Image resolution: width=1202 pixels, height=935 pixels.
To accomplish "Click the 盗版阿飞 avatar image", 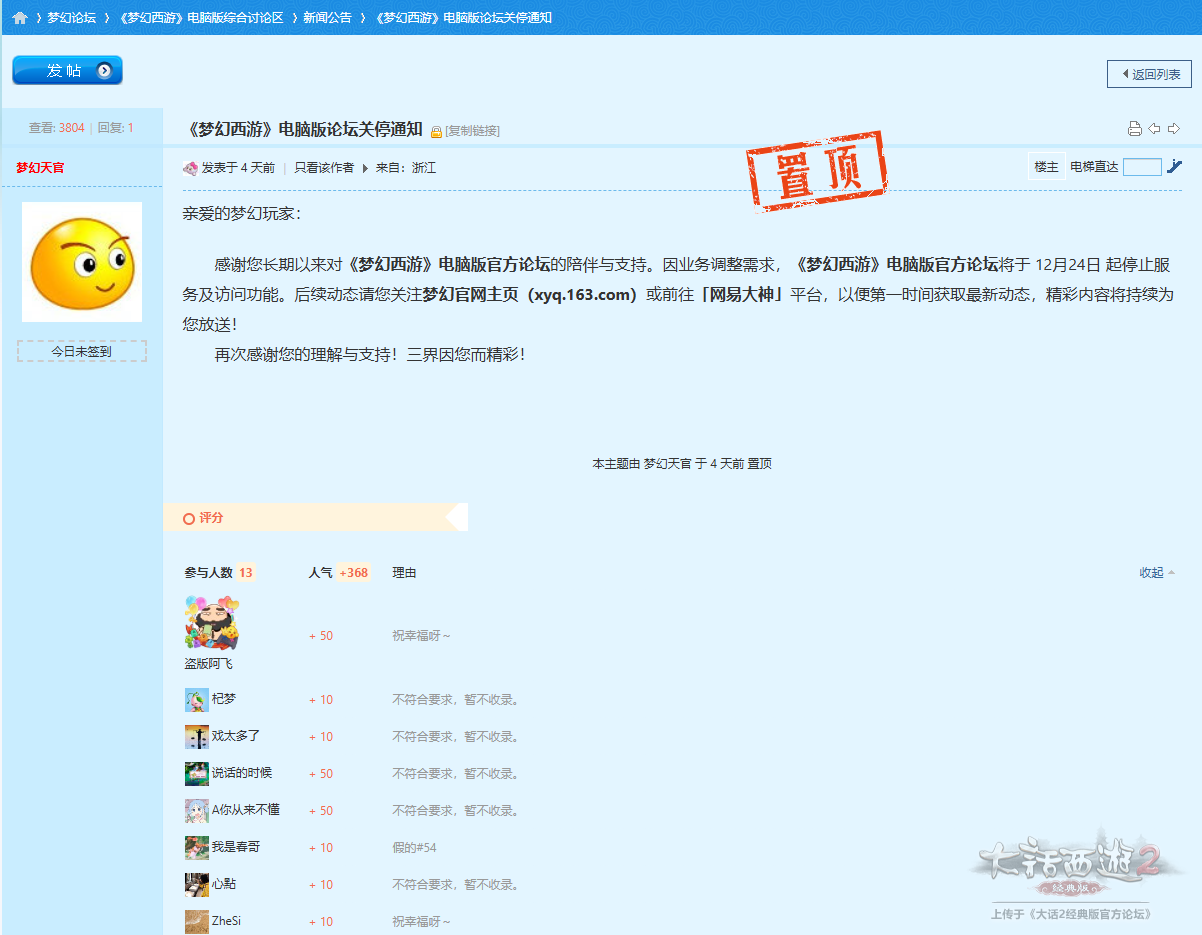I will (212, 623).
